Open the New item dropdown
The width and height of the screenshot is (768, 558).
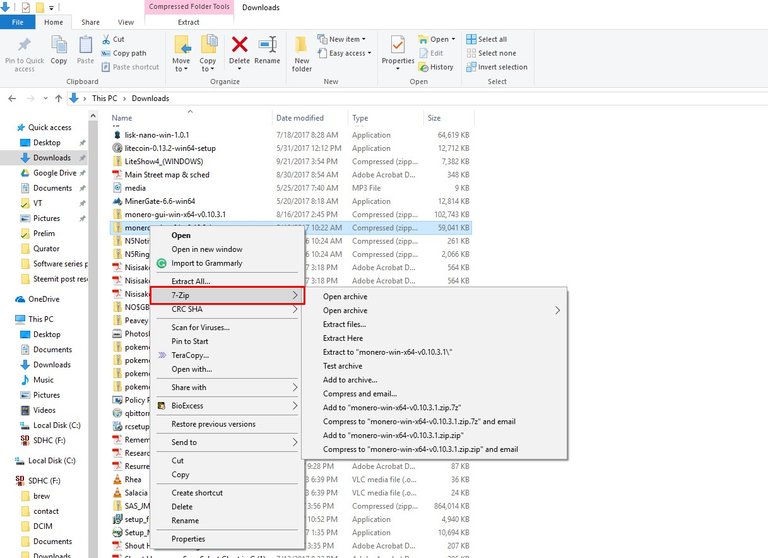point(350,39)
